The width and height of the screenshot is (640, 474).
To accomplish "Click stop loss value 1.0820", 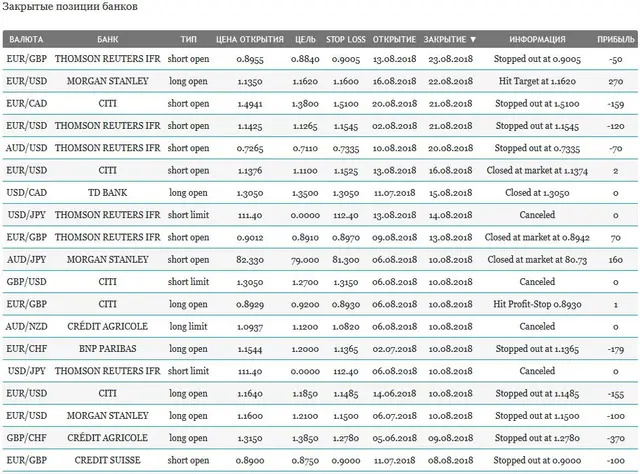I will coord(346,327).
